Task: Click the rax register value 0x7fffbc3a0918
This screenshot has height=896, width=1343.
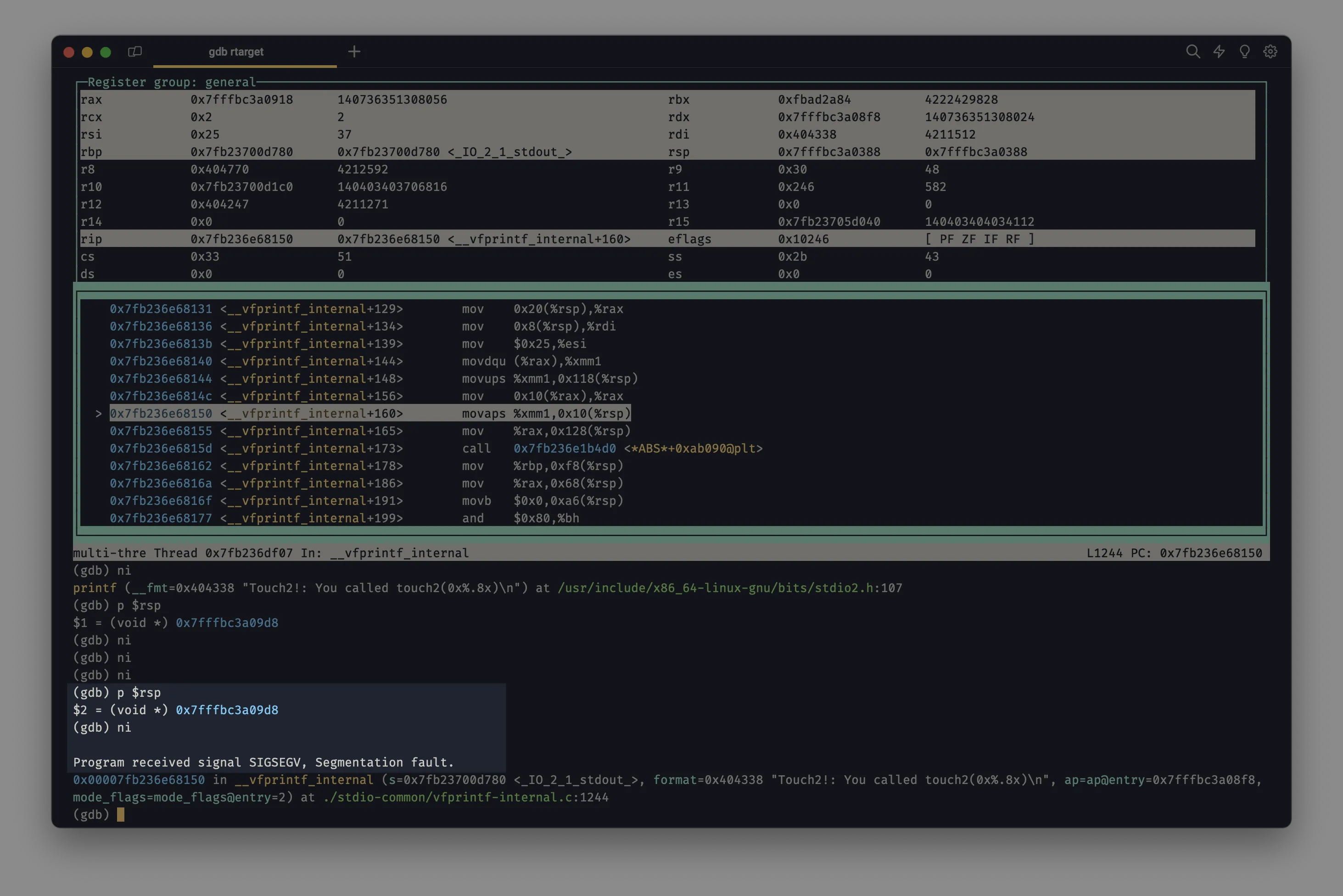Action: 241,100
